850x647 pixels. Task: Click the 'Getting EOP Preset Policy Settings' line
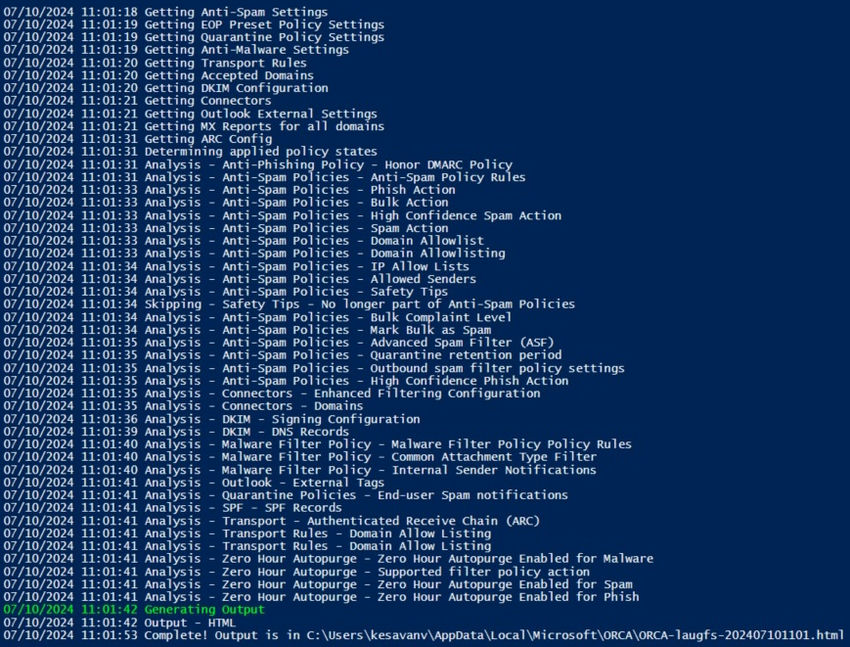tap(263, 25)
